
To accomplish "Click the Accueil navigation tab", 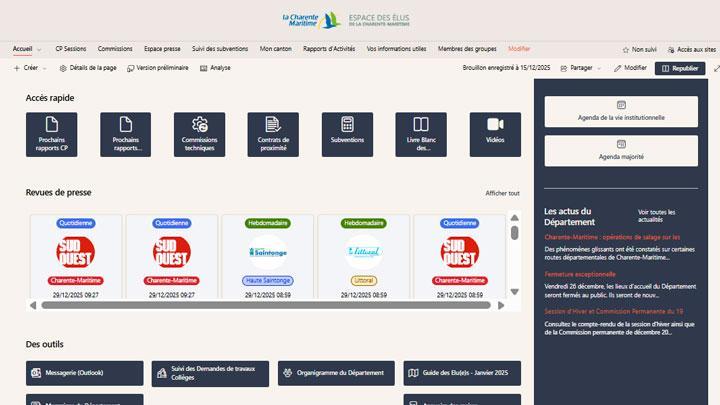I will click(22, 49).
